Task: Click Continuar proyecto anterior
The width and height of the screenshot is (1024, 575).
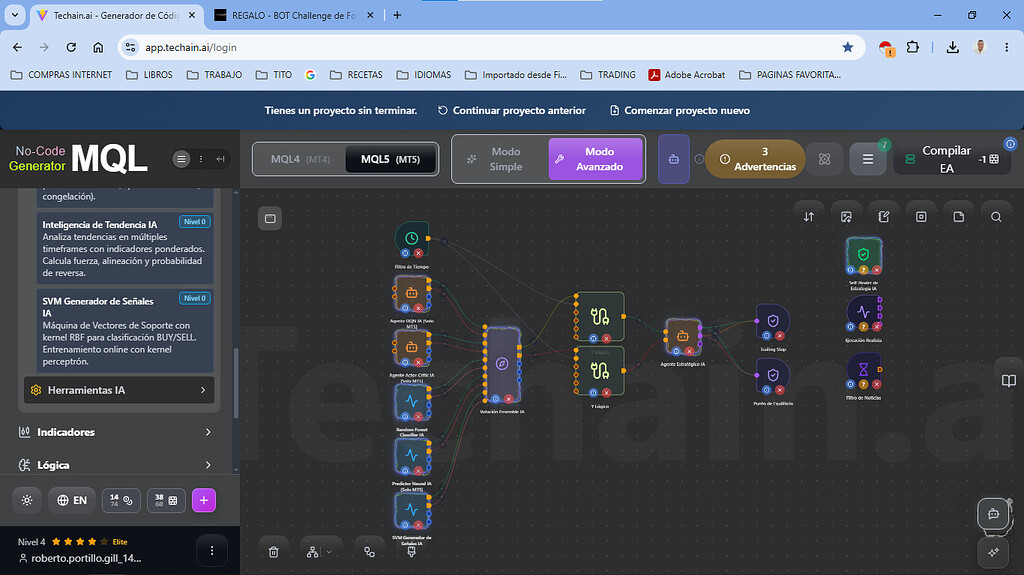Action: (x=511, y=110)
